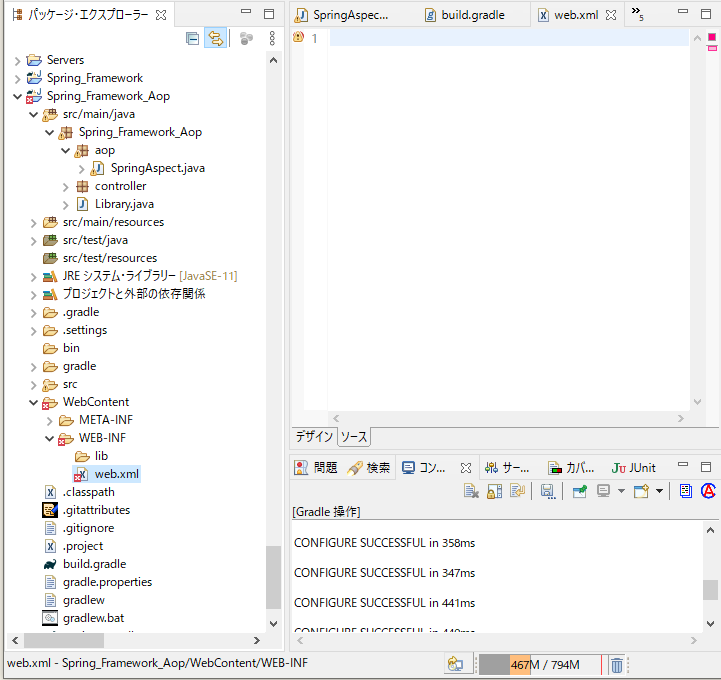Image resolution: width=721 pixels, height=680 pixels.
Task: Collapse the src/main/java folder
Action: pos(34,114)
